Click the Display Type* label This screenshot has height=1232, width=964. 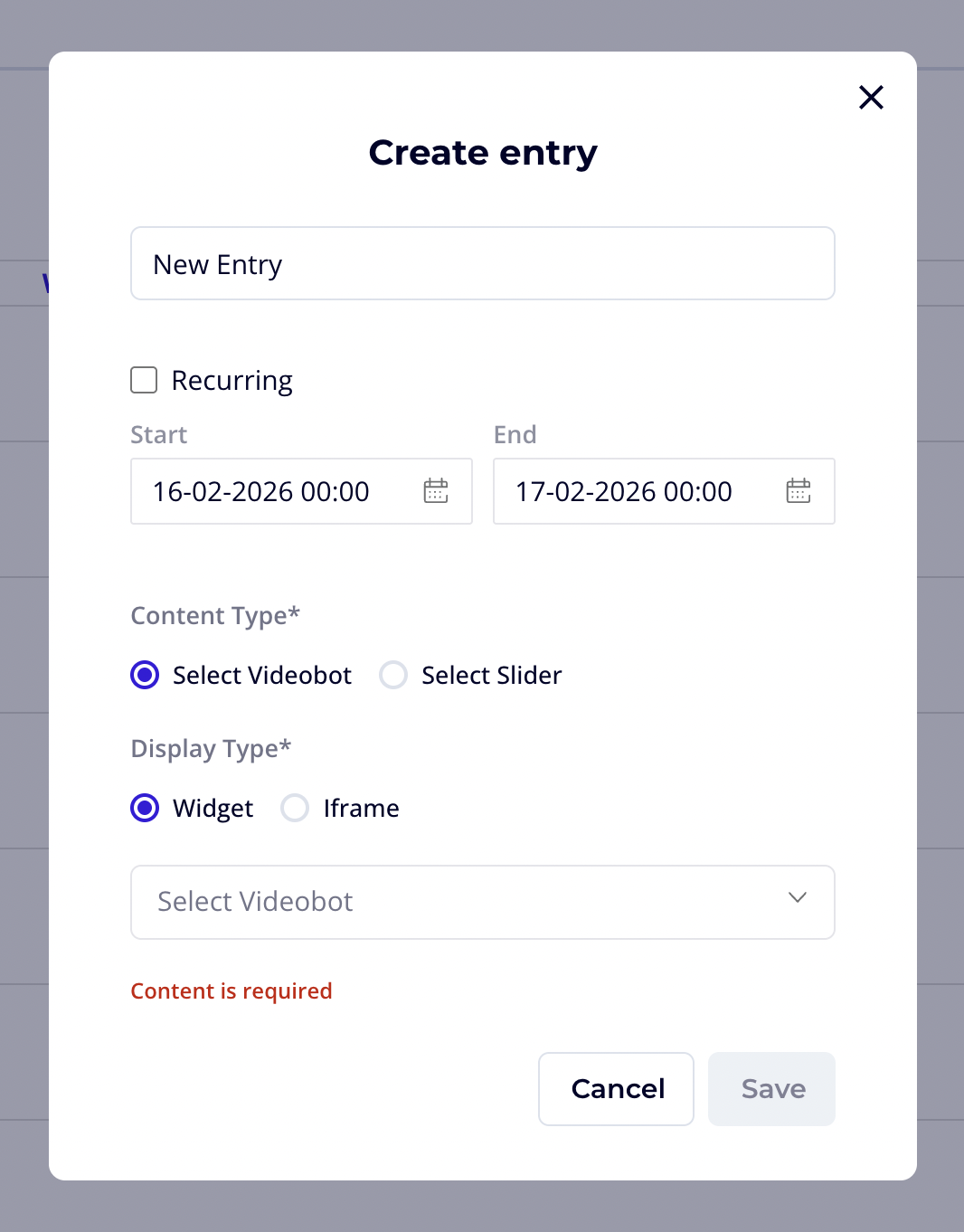pyautogui.click(x=211, y=749)
